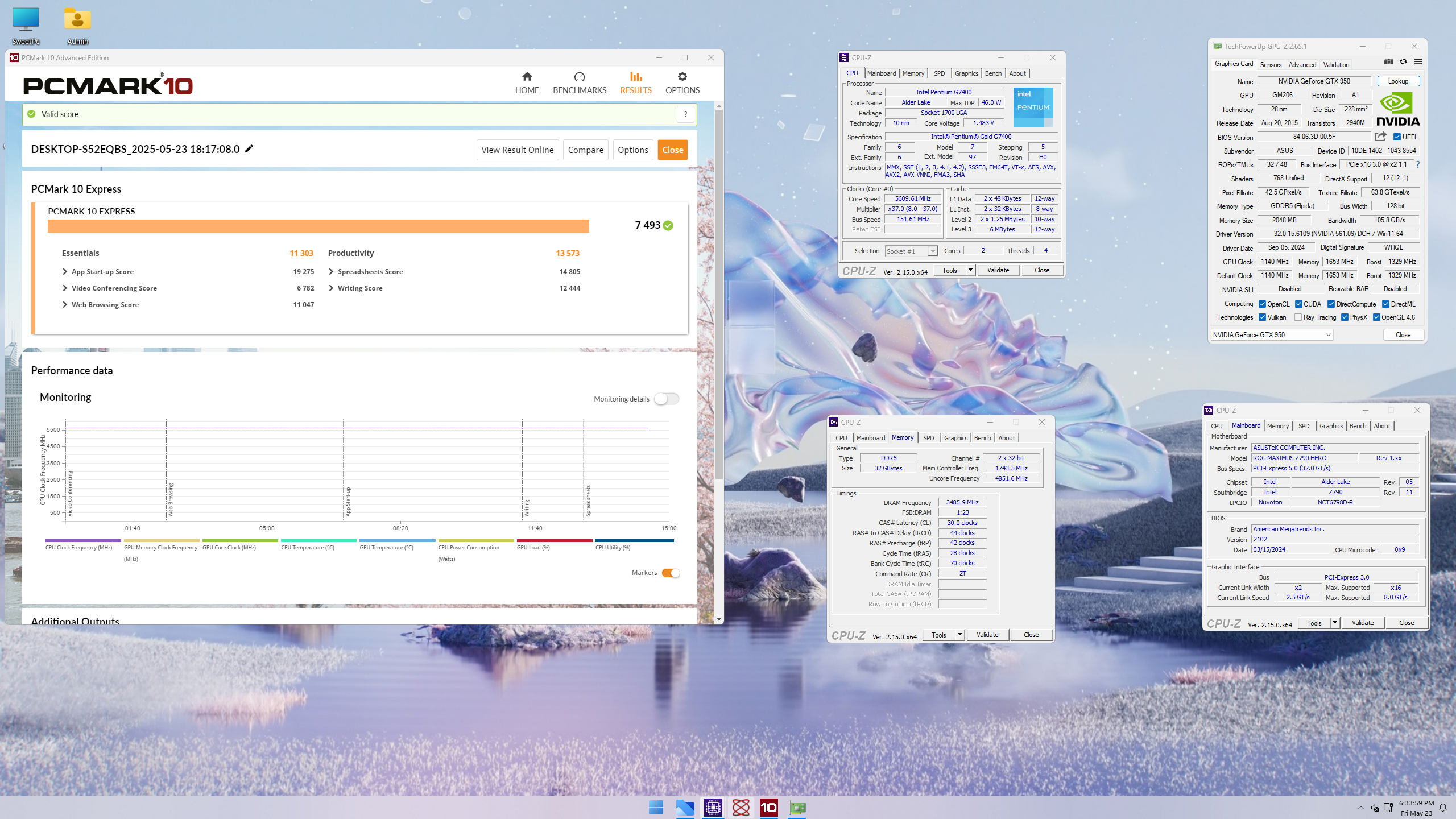Image resolution: width=1456 pixels, height=819 pixels.
Task: Toggle the Markers switch off
Action: tap(671, 573)
